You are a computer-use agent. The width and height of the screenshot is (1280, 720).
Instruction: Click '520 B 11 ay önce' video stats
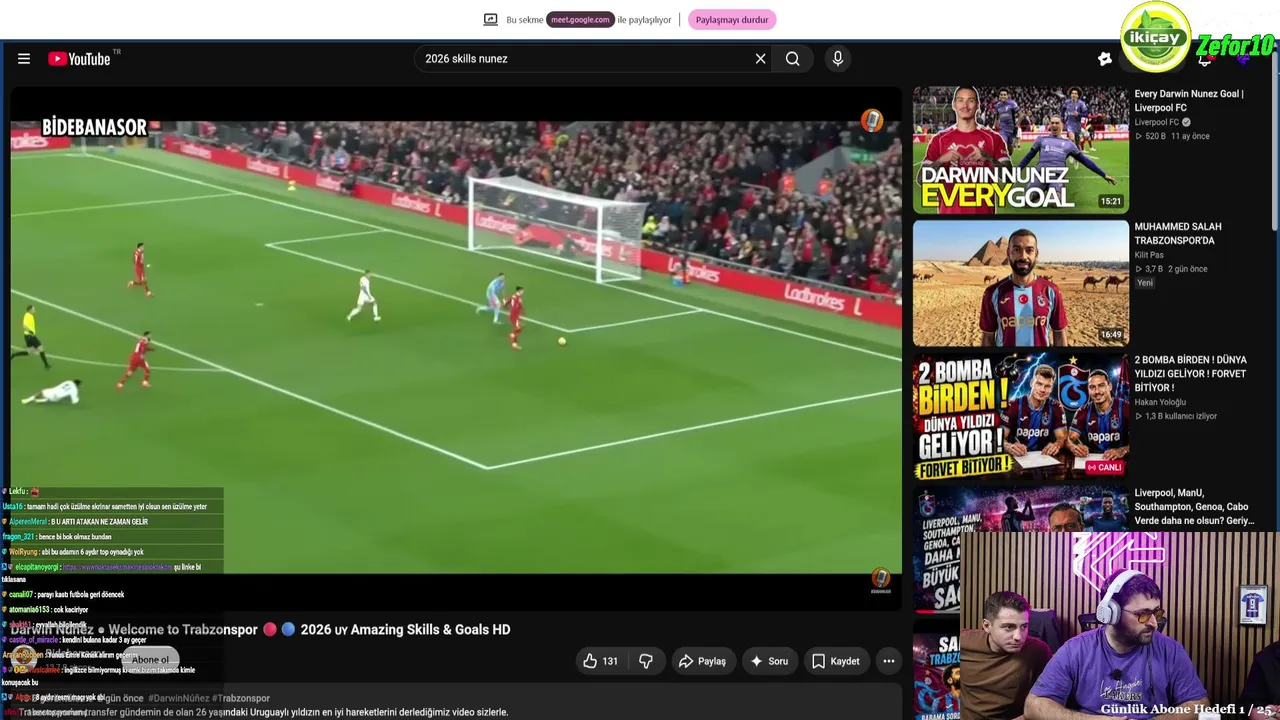1172,136
